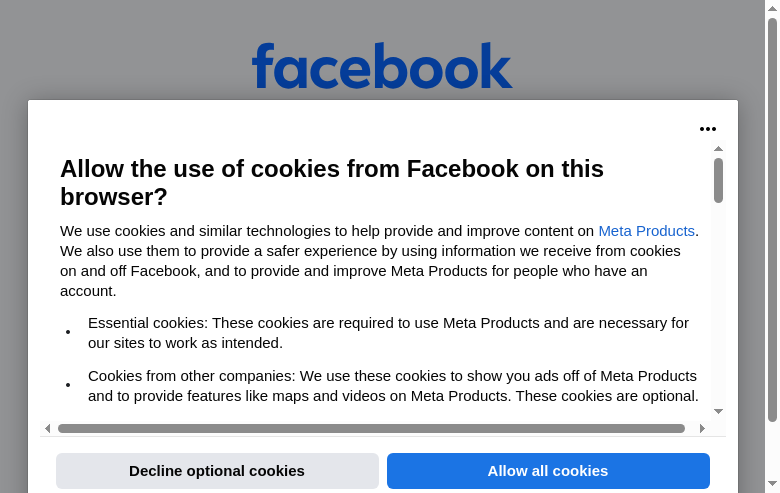Screen dimensions: 780x493
Task: Click the Facebook logo
Action: click(x=382, y=66)
